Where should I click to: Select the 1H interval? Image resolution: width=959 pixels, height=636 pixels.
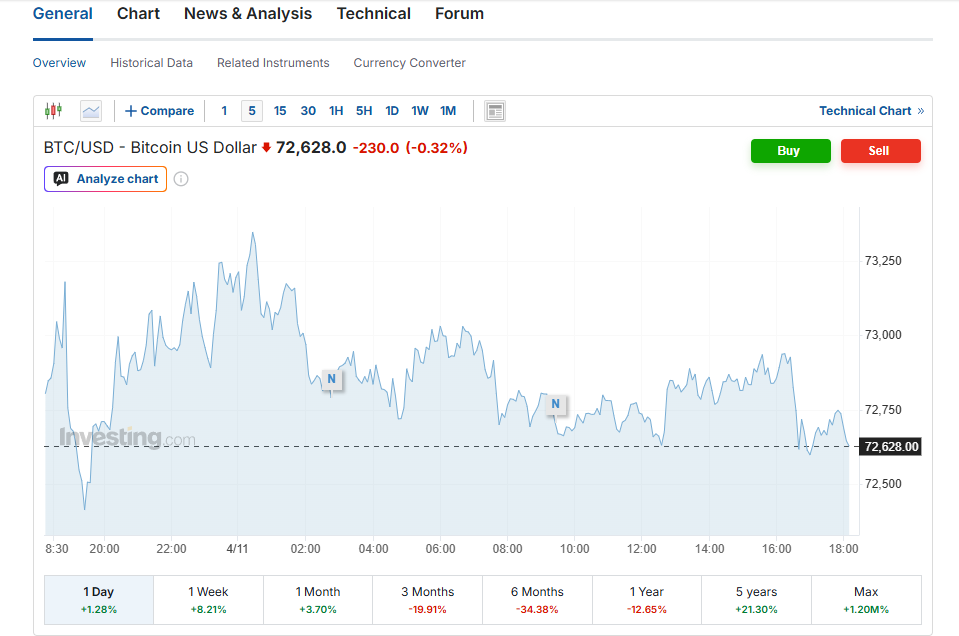[x=336, y=111]
